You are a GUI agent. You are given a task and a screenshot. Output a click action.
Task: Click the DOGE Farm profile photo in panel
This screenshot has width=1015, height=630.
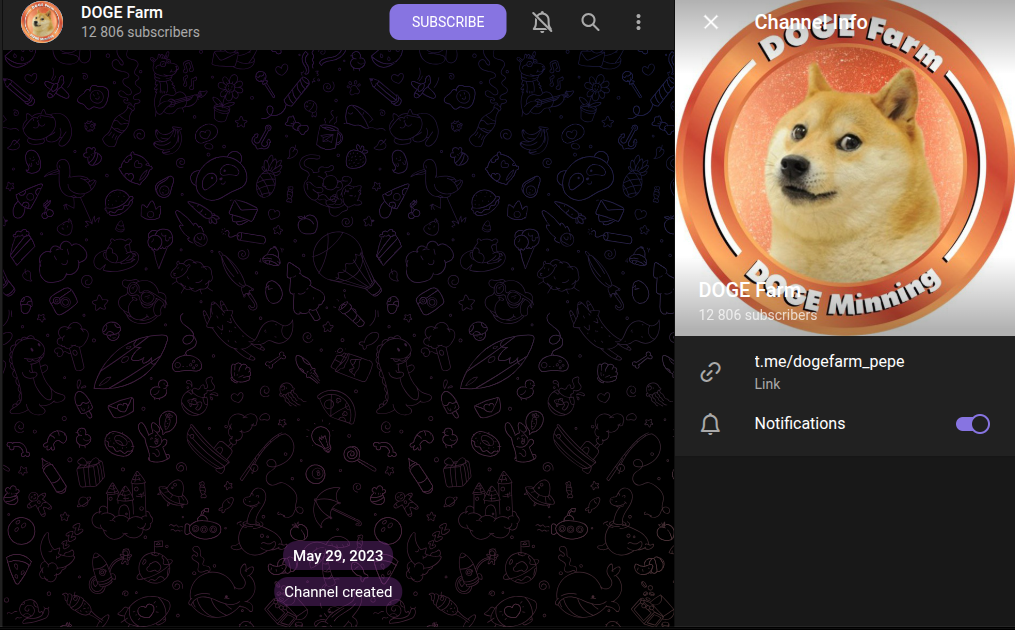[845, 165]
